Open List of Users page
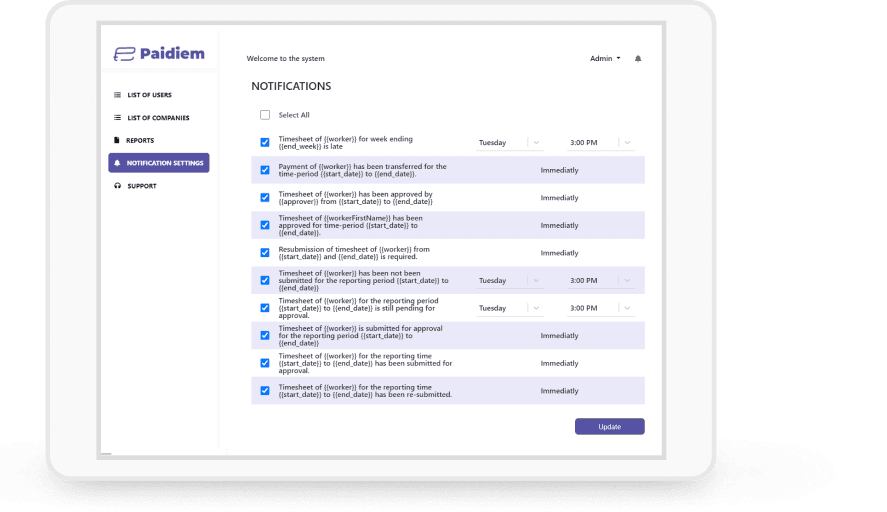This screenshot has height=512, width=887. tap(149, 95)
